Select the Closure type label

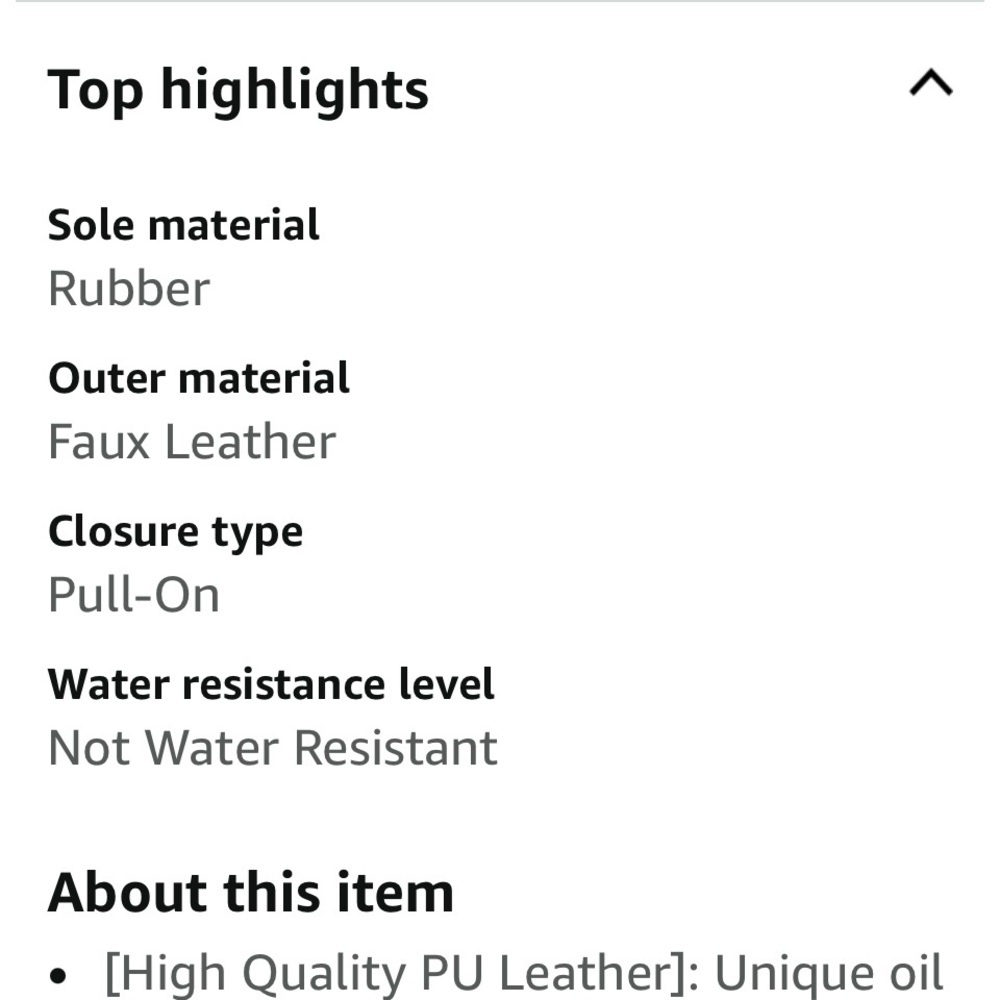tap(175, 533)
